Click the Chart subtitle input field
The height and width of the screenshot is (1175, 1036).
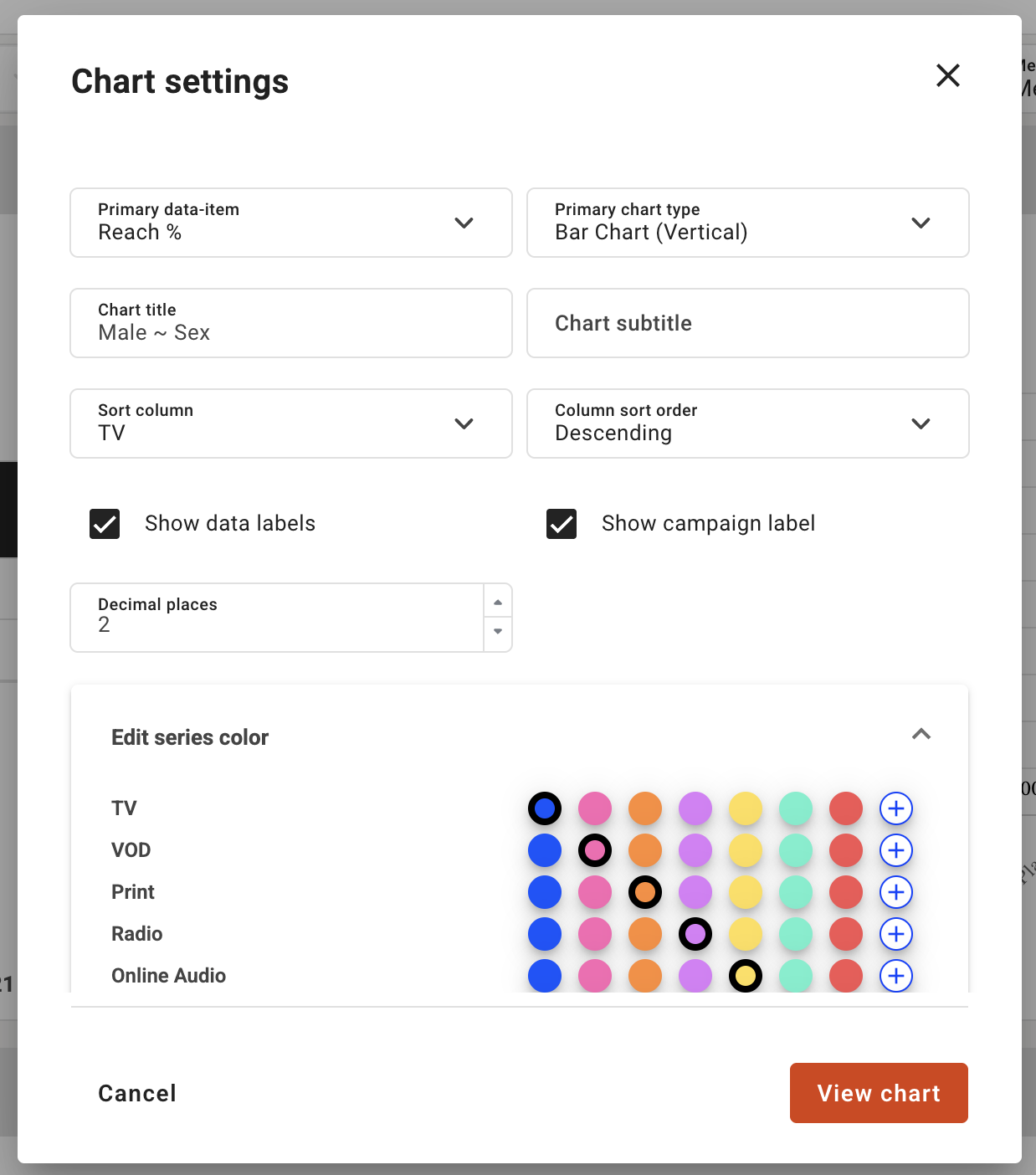(748, 323)
